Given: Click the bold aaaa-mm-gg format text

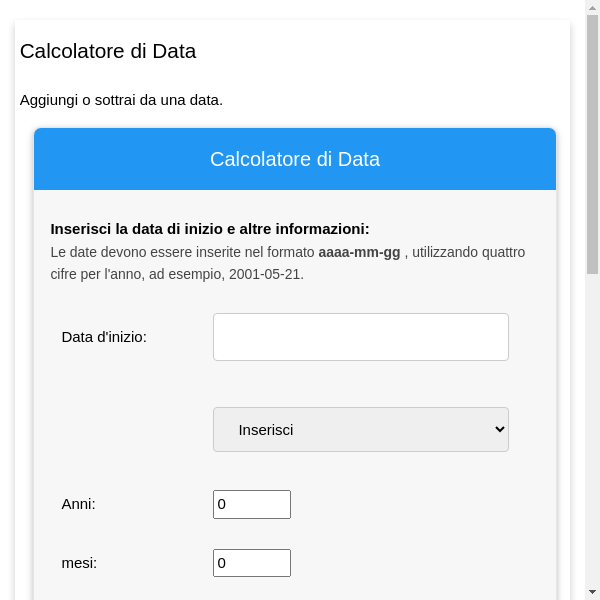Looking at the screenshot, I should pyautogui.click(x=359, y=252).
